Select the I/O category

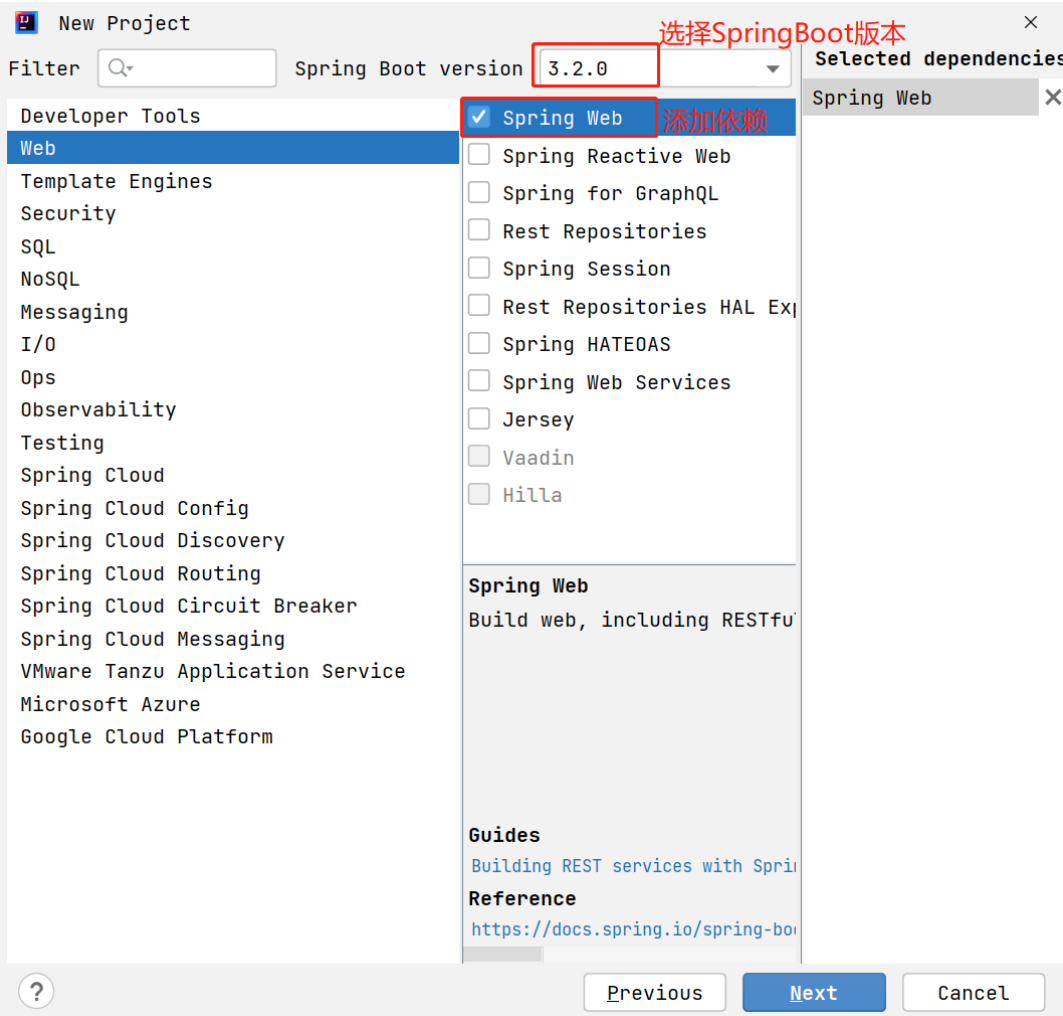coord(233,344)
